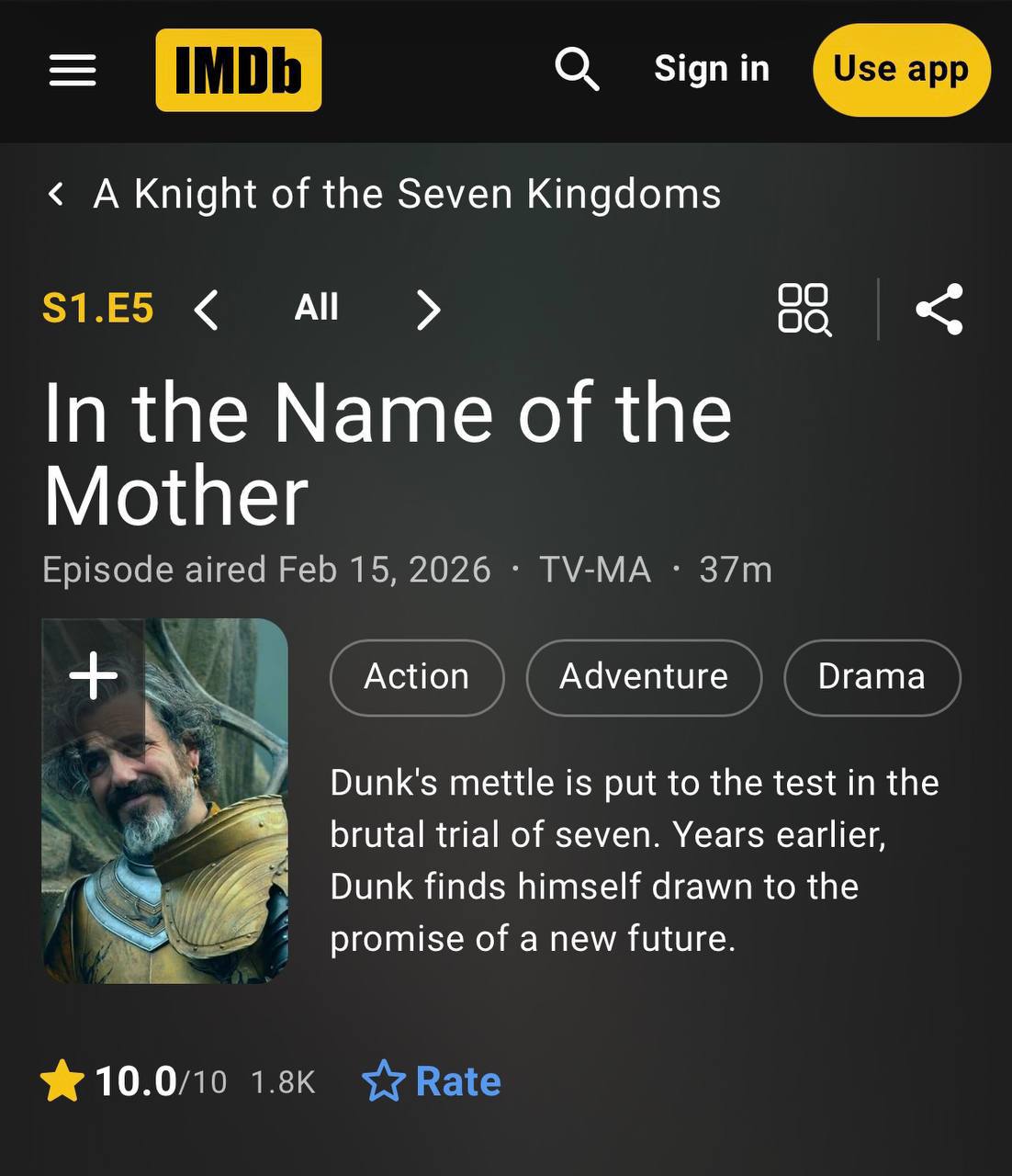1012x1176 pixels.
Task: Open the episode guide grid icon
Action: pyautogui.click(x=804, y=309)
